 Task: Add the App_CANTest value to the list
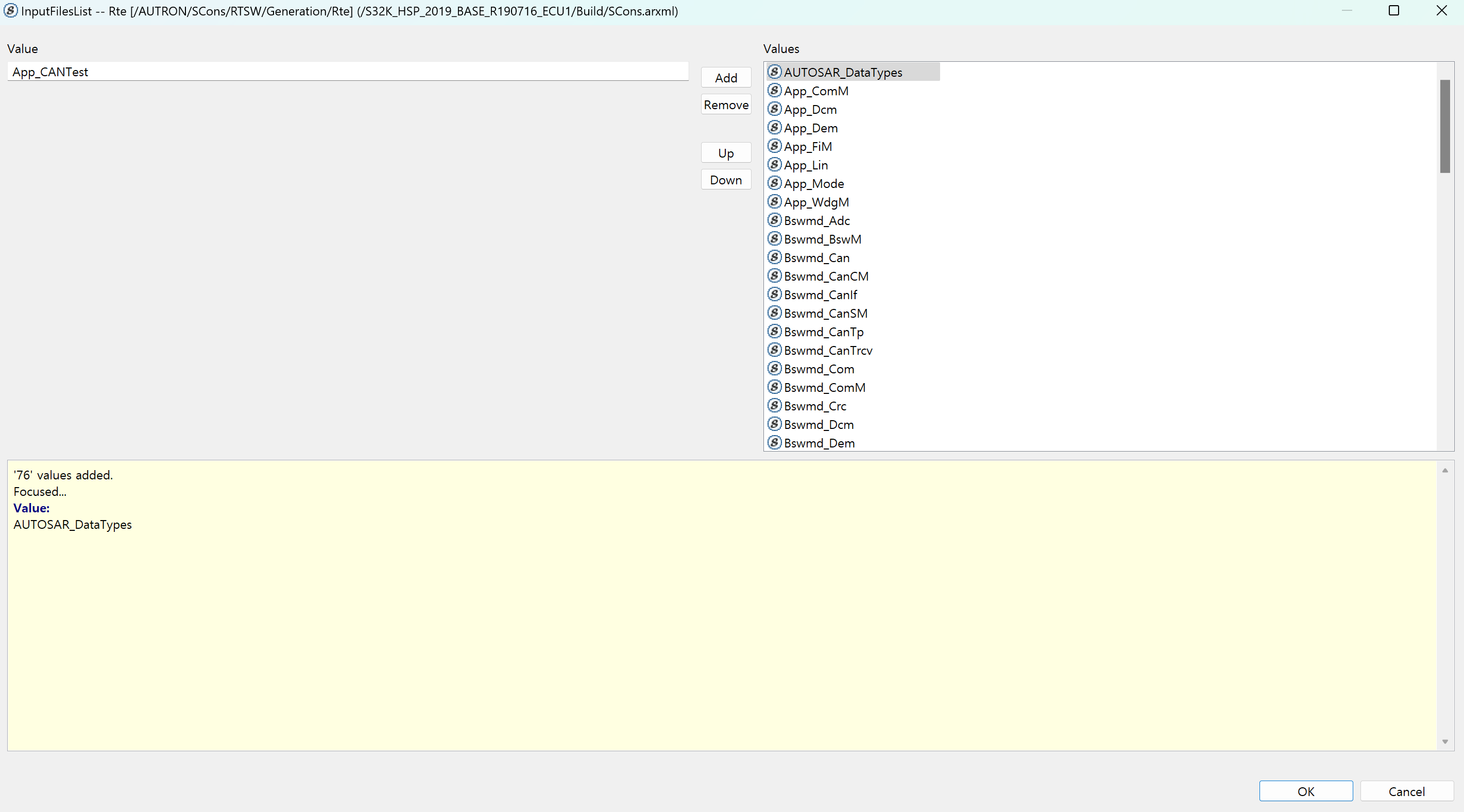pyautogui.click(x=726, y=78)
